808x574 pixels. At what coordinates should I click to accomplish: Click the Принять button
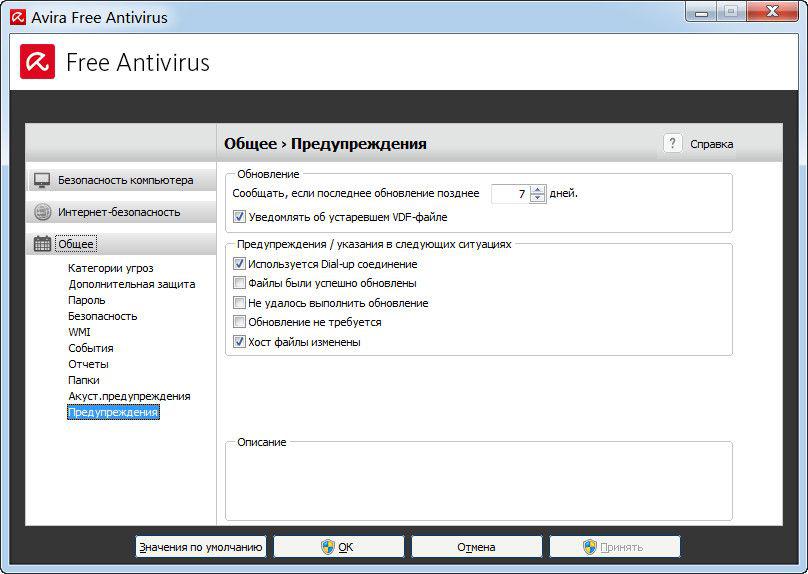615,547
